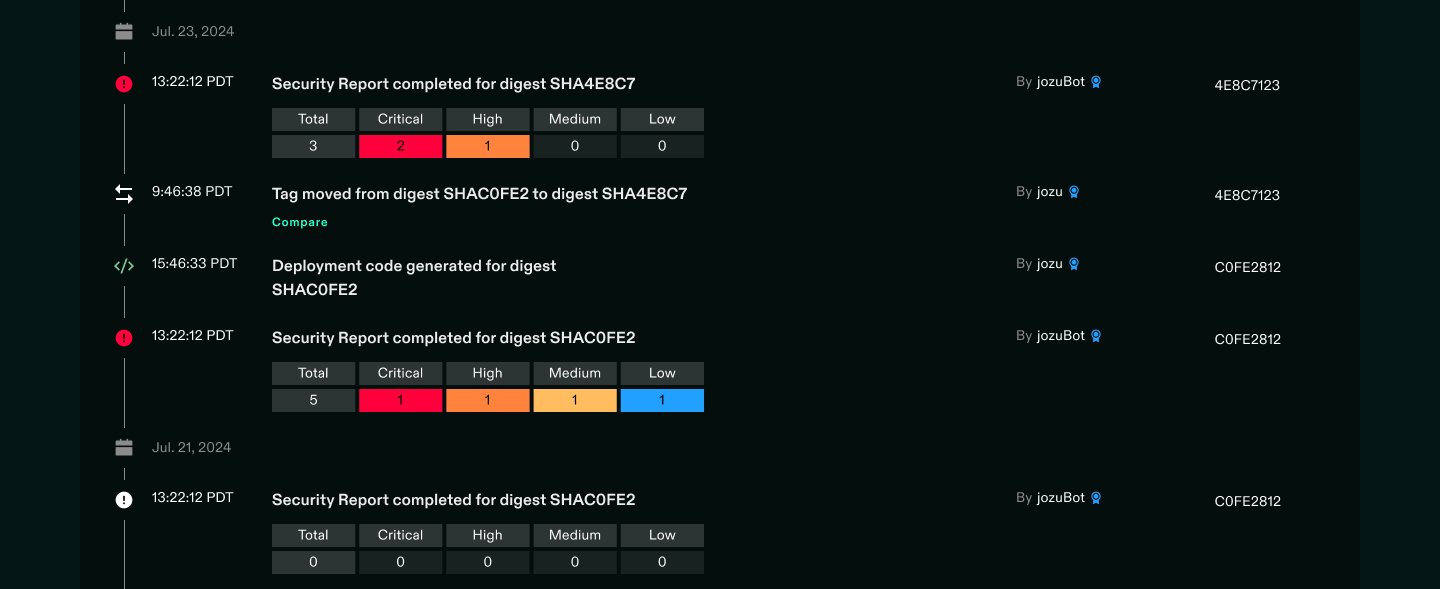Viewport: 1440px width, 589px height.
Task: Click the Jul. 23, 2024 date label
Action: pyautogui.click(x=193, y=31)
